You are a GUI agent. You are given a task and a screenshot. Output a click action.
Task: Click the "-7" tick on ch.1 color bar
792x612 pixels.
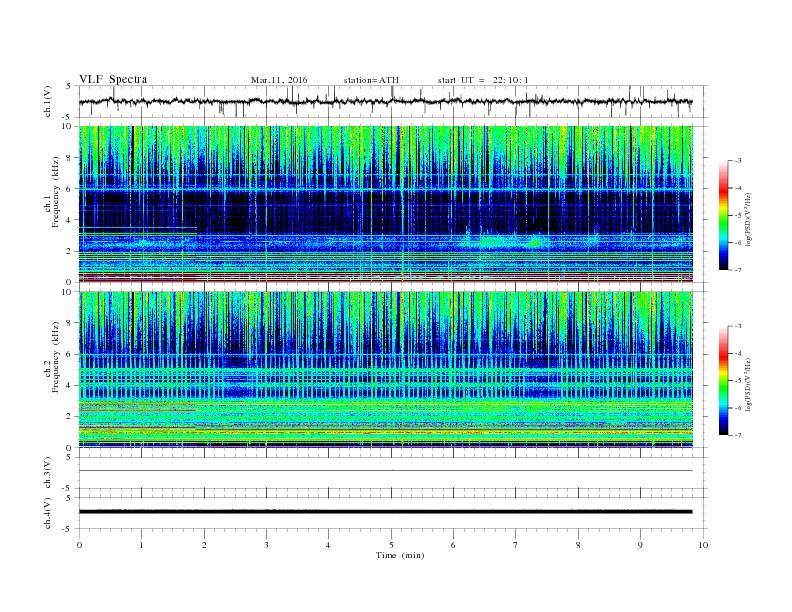[x=737, y=270]
